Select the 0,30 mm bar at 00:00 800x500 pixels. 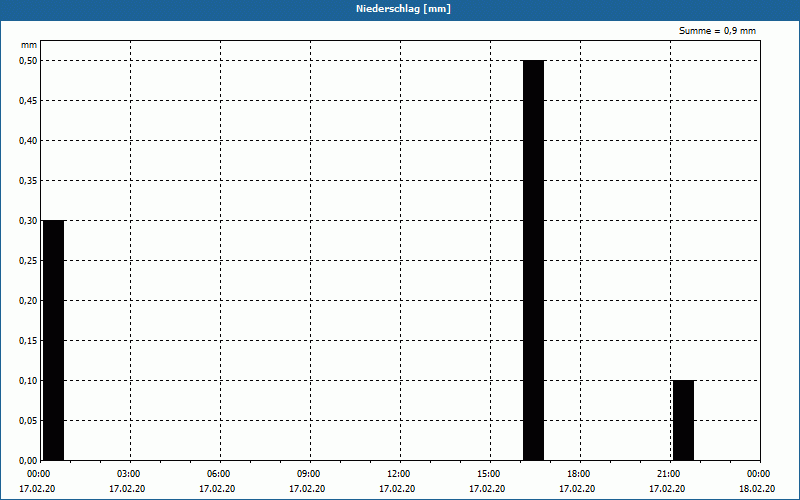pyautogui.click(x=54, y=340)
